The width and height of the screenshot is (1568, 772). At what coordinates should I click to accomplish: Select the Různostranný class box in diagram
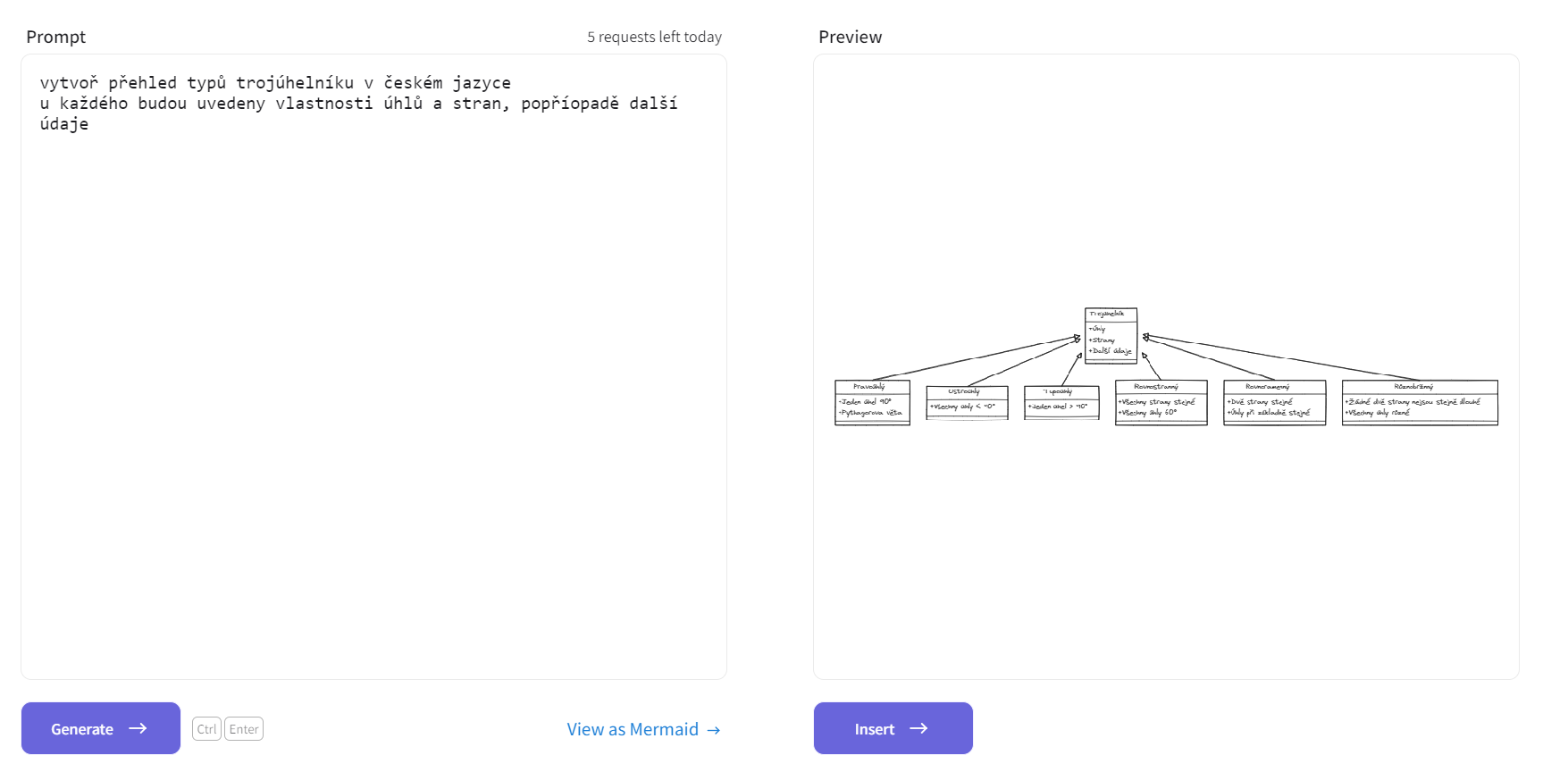click(1420, 403)
